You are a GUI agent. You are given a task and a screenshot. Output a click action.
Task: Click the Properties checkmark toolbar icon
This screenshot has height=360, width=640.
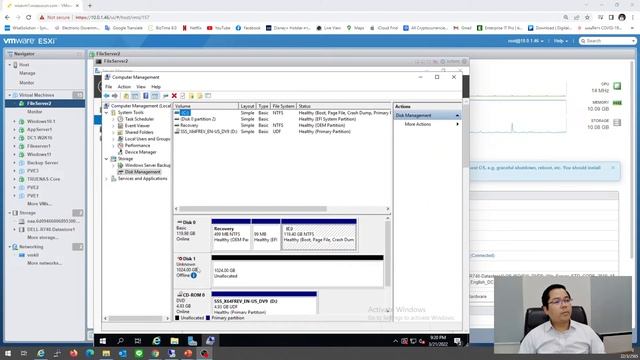(x=183, y=96)
